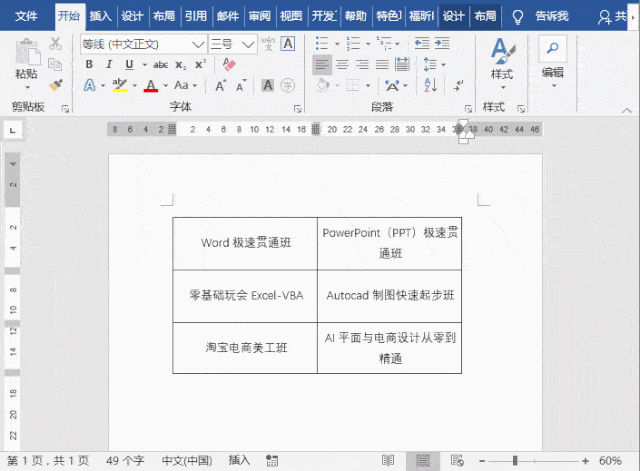Click the 60% zoom level
The width and height of the screenshot is (640, 471).
tap(610, 461)
